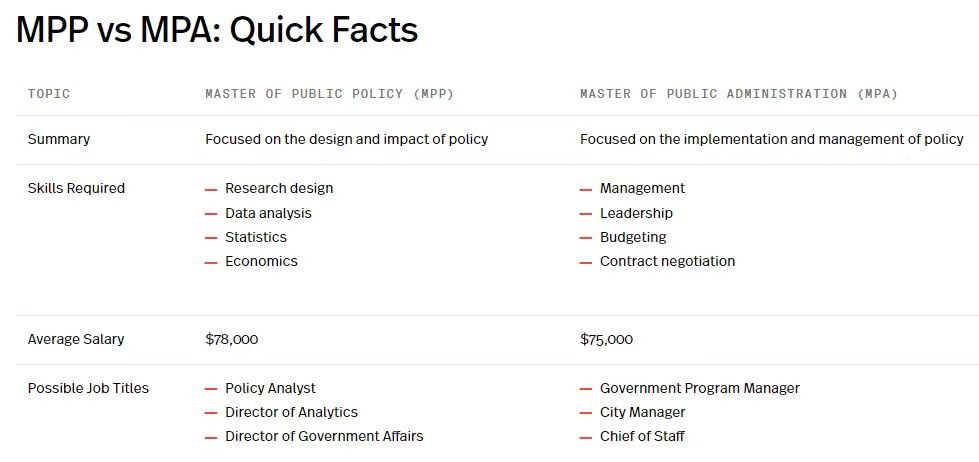The width and height of the screenshot is (979, 462).
Task: Click the MPP vs MPA: Quick Facts heading
Action: (x=217, y=29)
